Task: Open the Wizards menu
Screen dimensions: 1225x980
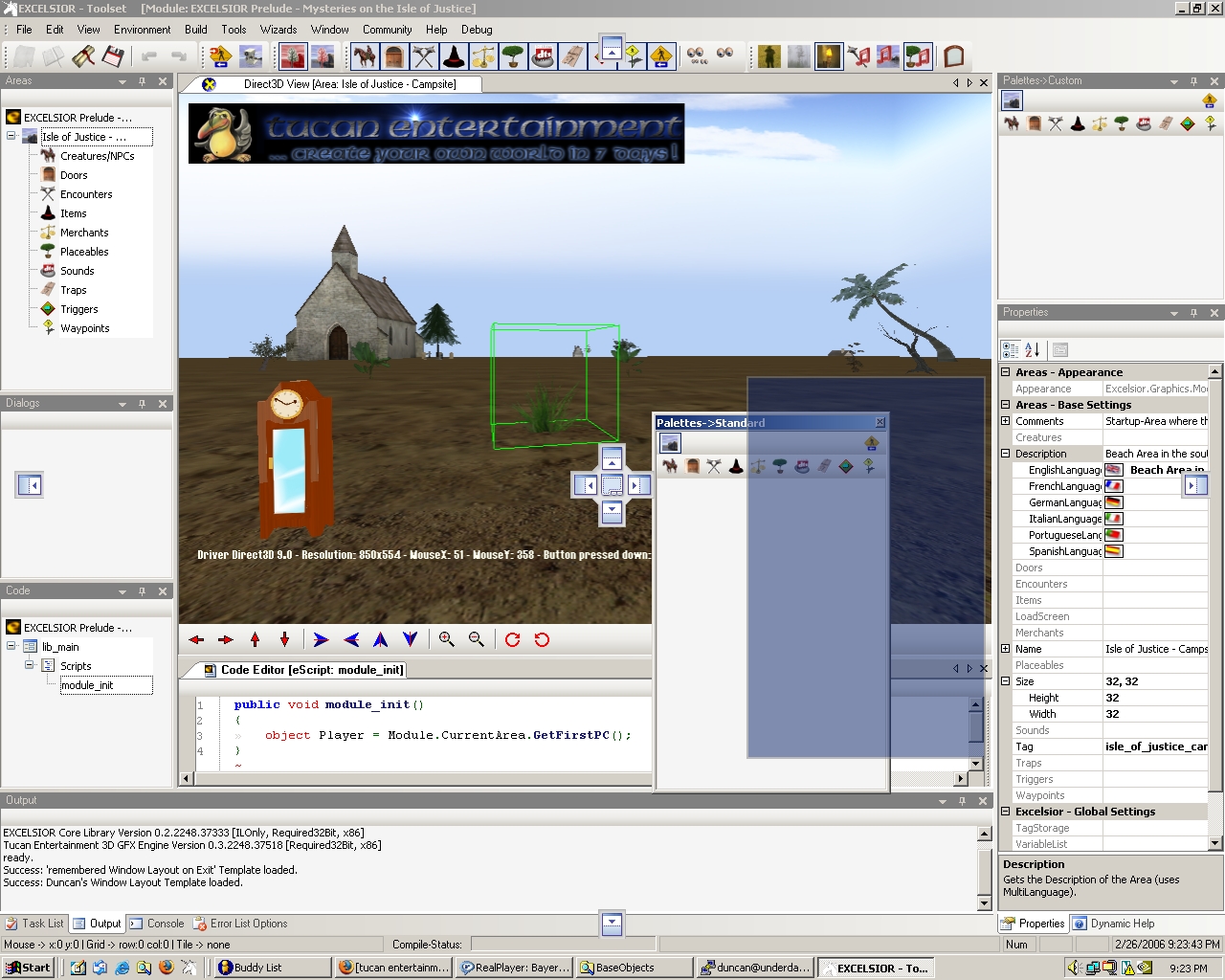Action: 278,30
